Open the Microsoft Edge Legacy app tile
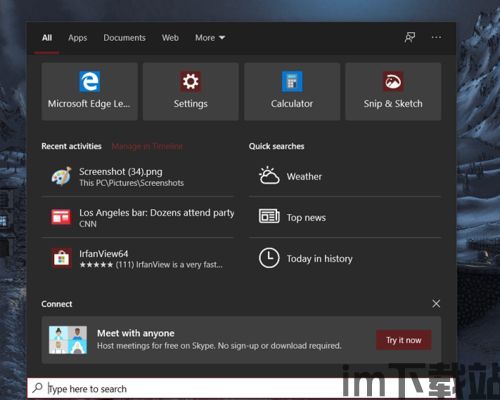The height and width of the screenshot is (400, 500). [x=89, y=91]
